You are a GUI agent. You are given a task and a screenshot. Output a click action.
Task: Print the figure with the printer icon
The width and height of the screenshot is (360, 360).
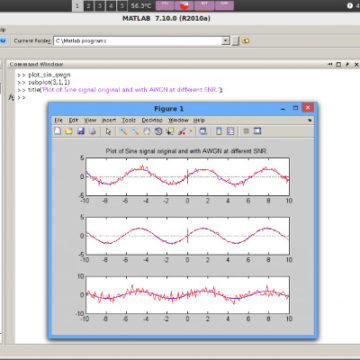click(x=92, y=131)
